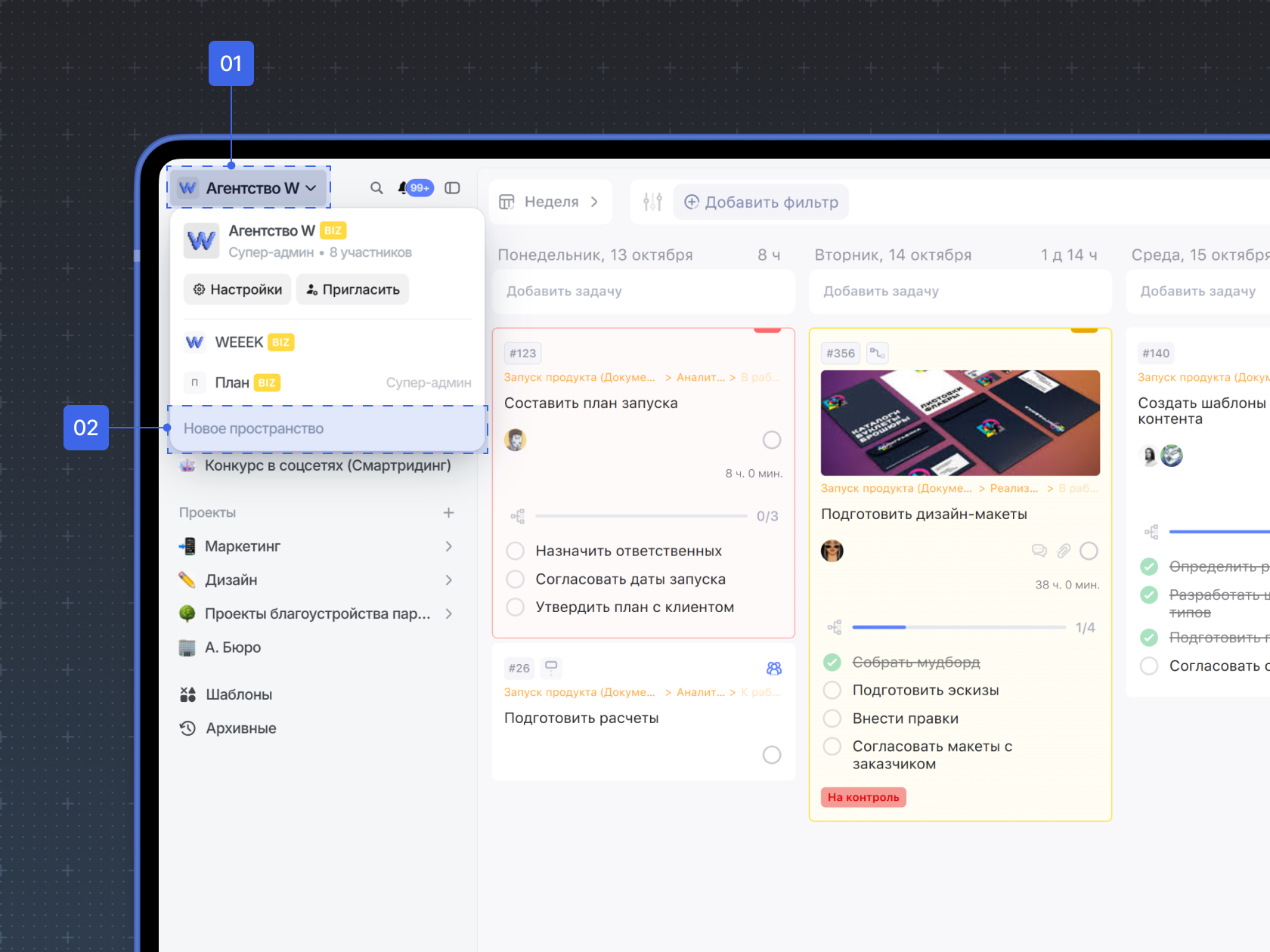Click the progress bar on task #356
This screenshot has height=952, width=1270.
959,627
